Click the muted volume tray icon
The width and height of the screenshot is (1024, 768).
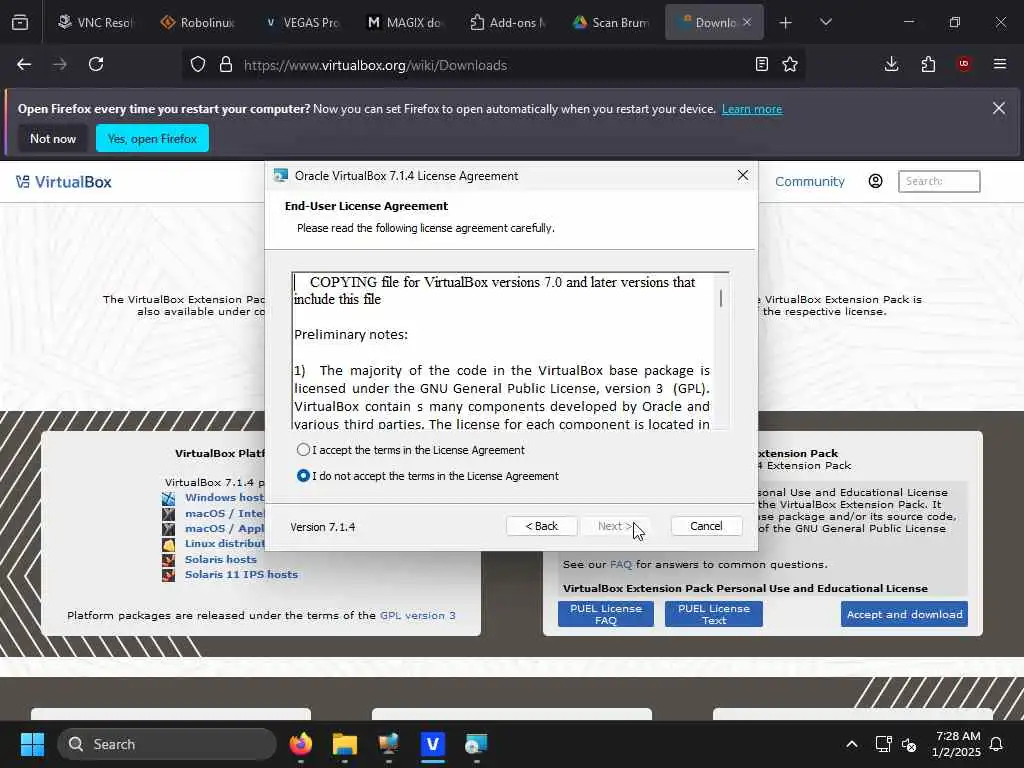click(x=908, y=744)
